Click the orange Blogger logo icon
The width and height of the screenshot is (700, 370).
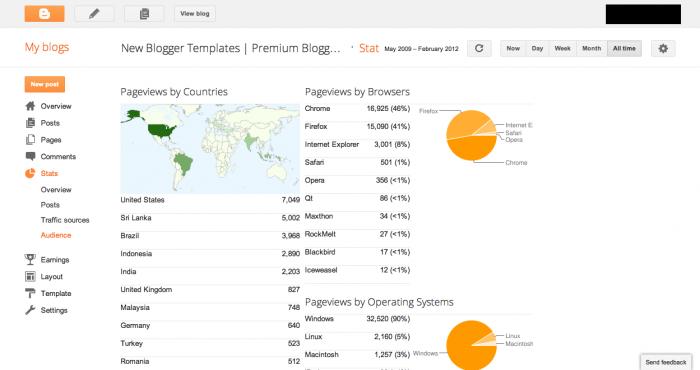(x=44, y=14)
